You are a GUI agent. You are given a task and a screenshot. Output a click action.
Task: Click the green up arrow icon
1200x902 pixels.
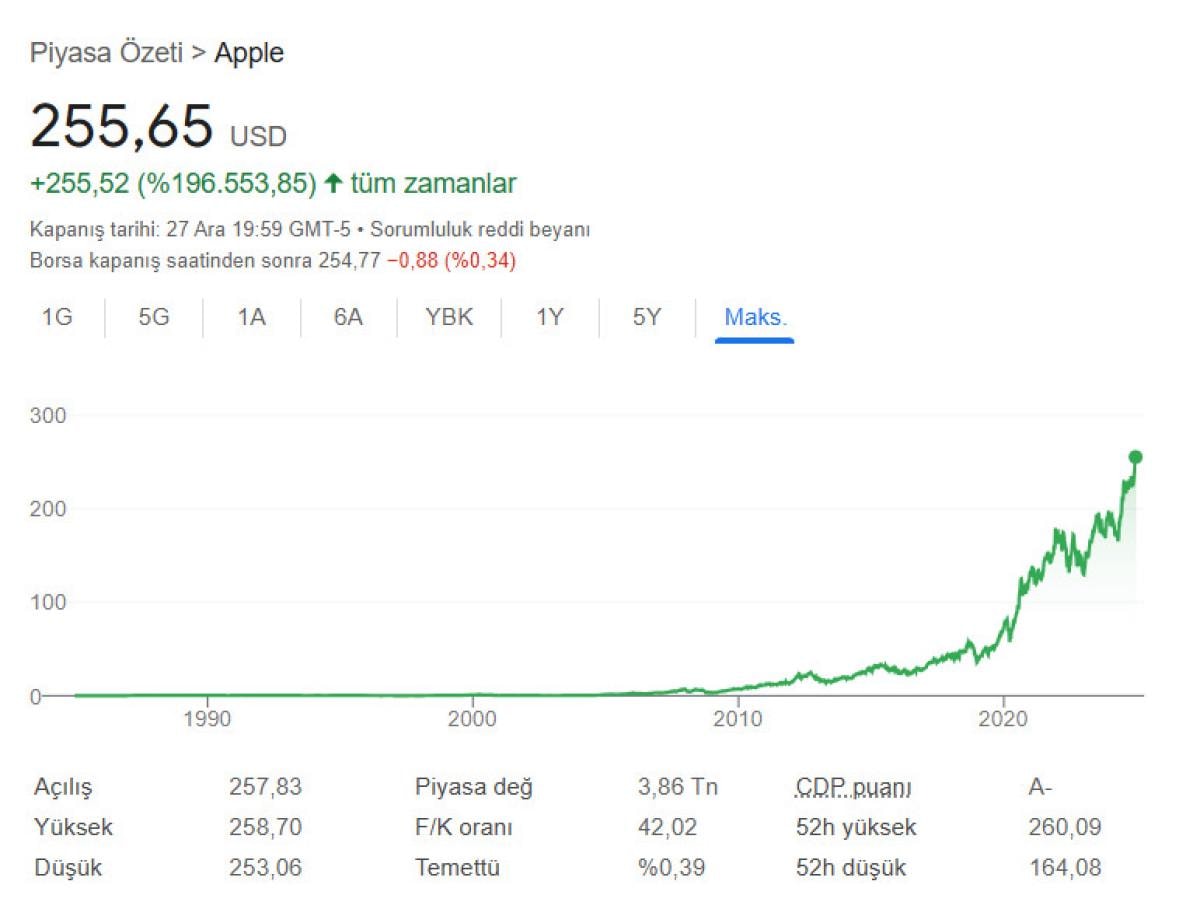334,183
